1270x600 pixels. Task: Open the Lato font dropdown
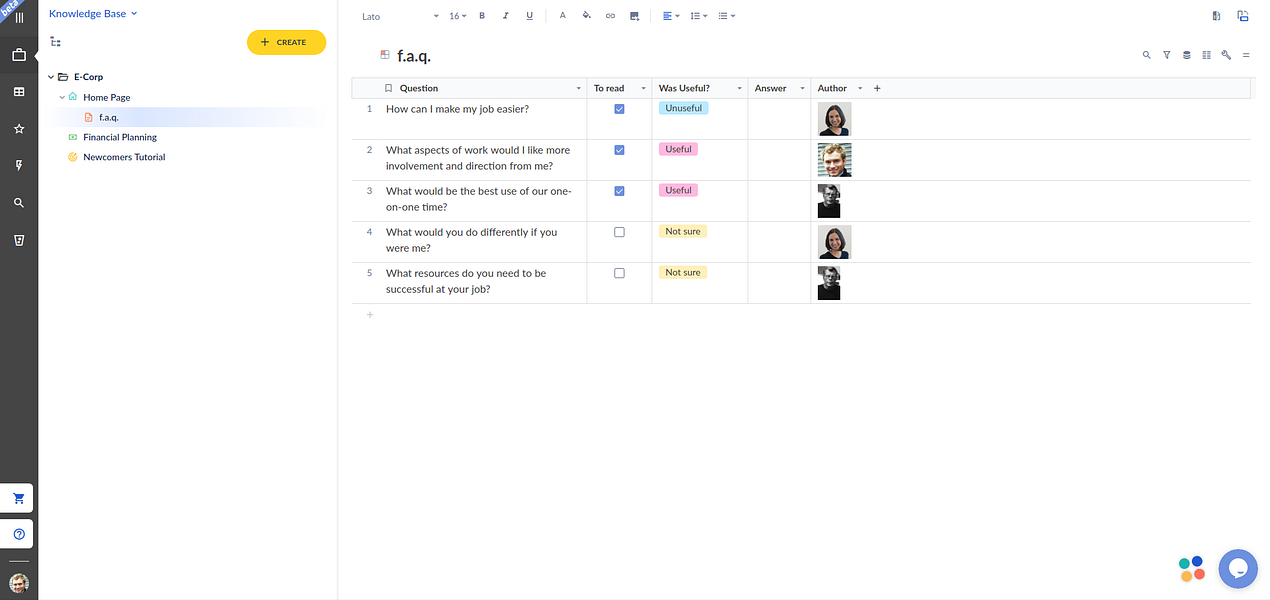pyautogui.click(x=400, y=16)
